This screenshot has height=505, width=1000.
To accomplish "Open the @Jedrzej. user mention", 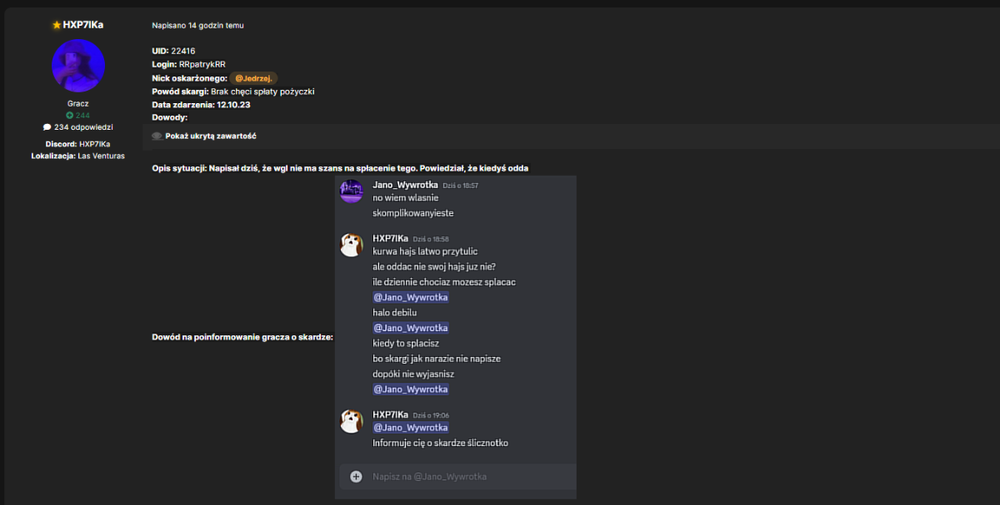I will pyautogui.click(x=253, y=78).
